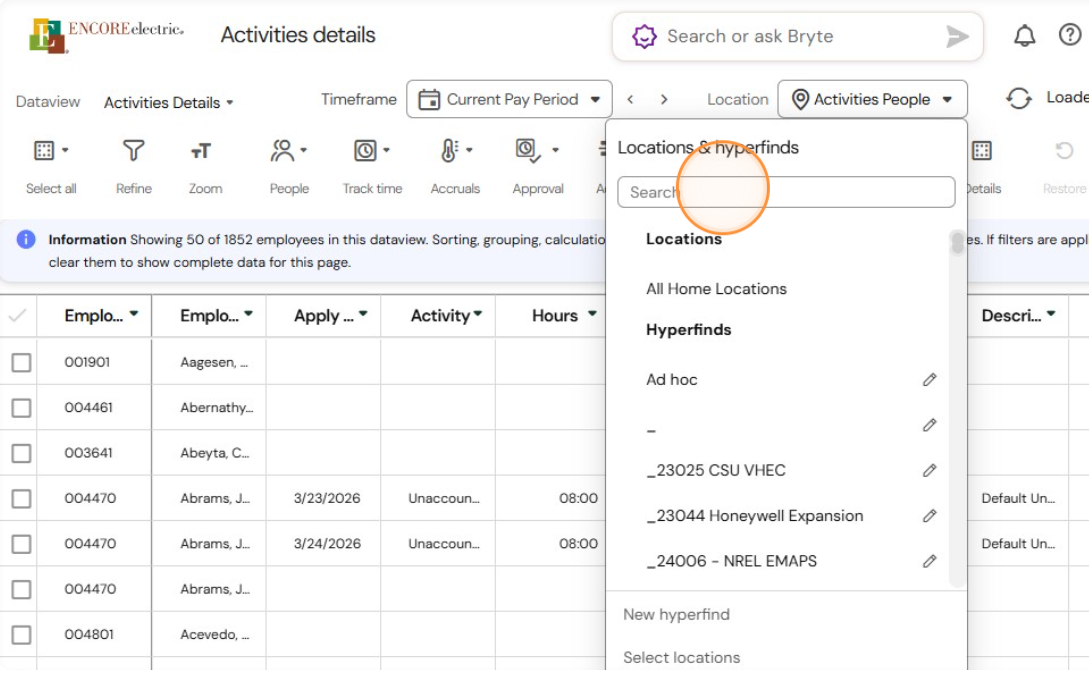Open the first Emplo... column menu
1089x691 pixels.
click(134, 314)
